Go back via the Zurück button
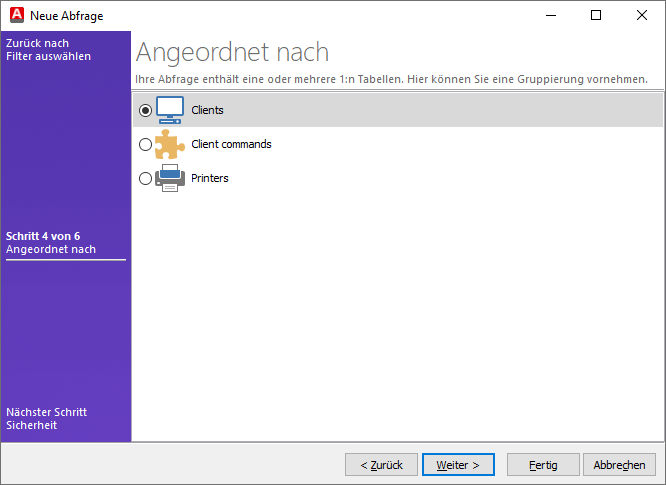666x485 pixels. pos(381,465)
